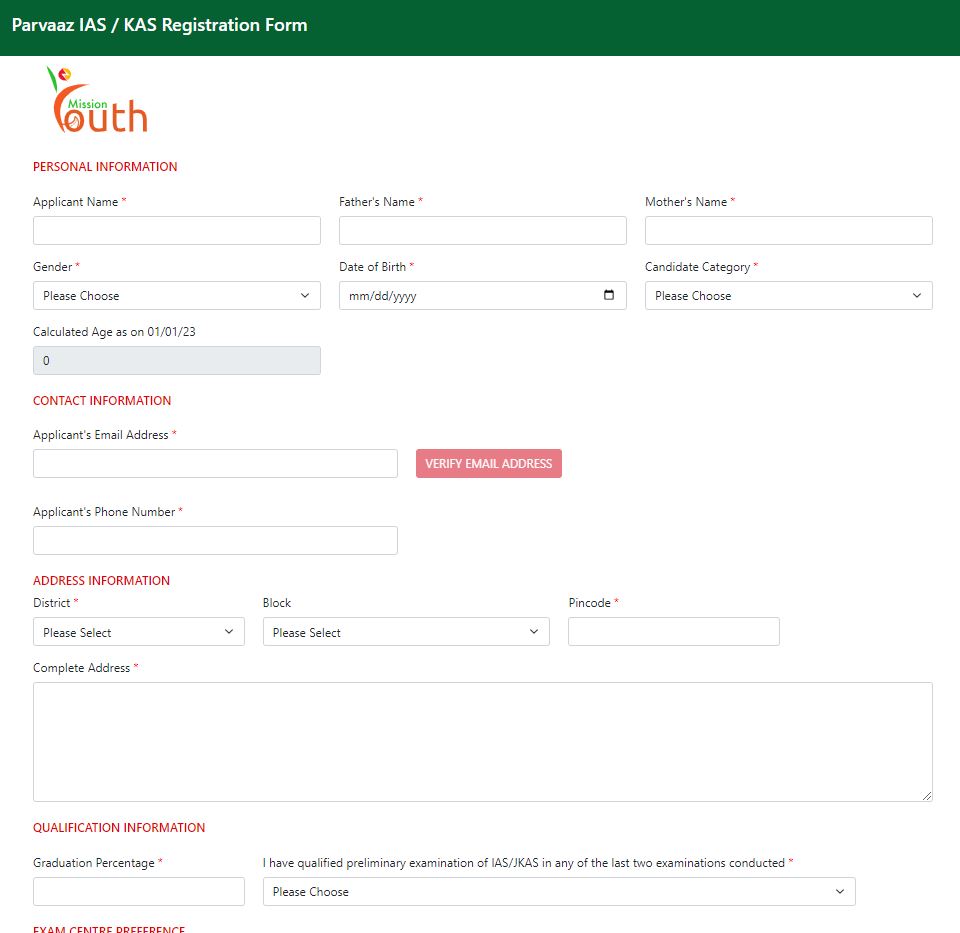Click the Parvaaz IAS / KAS Registration Form title
This screenshot has width=960, height=933.
[160, 25]
